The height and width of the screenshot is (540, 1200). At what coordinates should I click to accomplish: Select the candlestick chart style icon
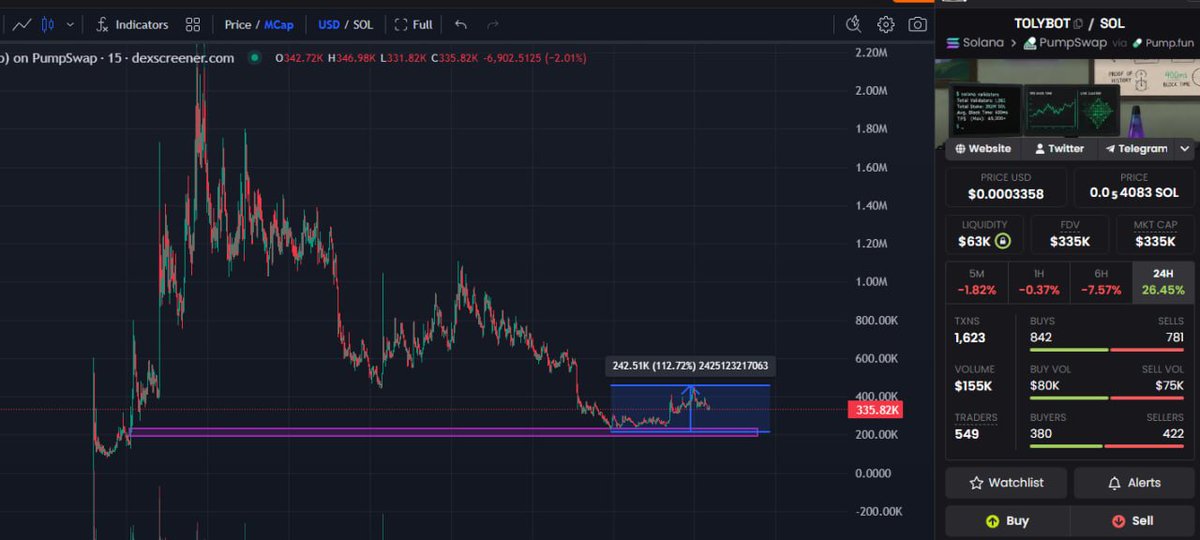[48, 24]
